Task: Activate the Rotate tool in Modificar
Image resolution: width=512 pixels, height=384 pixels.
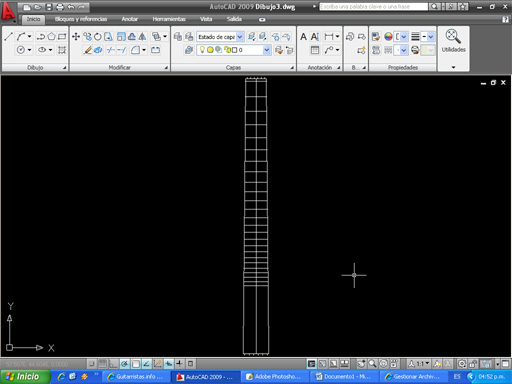Action: point(98,36)
